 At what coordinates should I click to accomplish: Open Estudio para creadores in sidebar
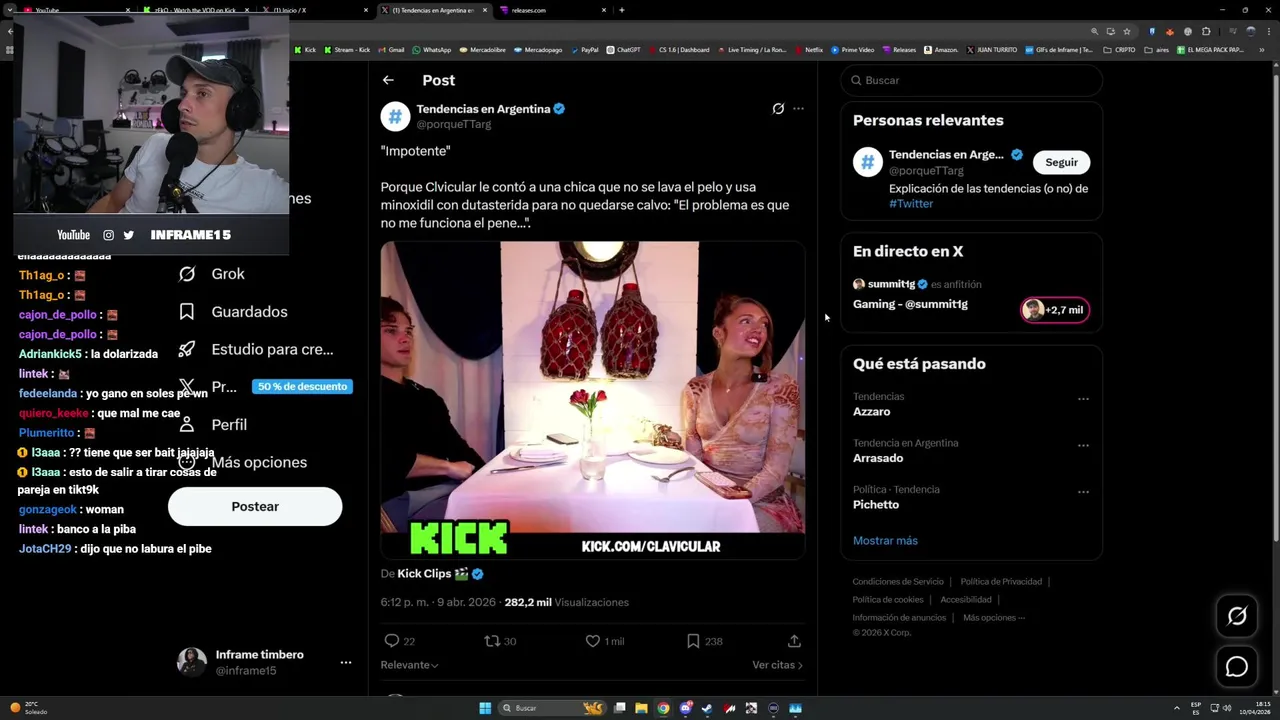(x=256, y=349)
